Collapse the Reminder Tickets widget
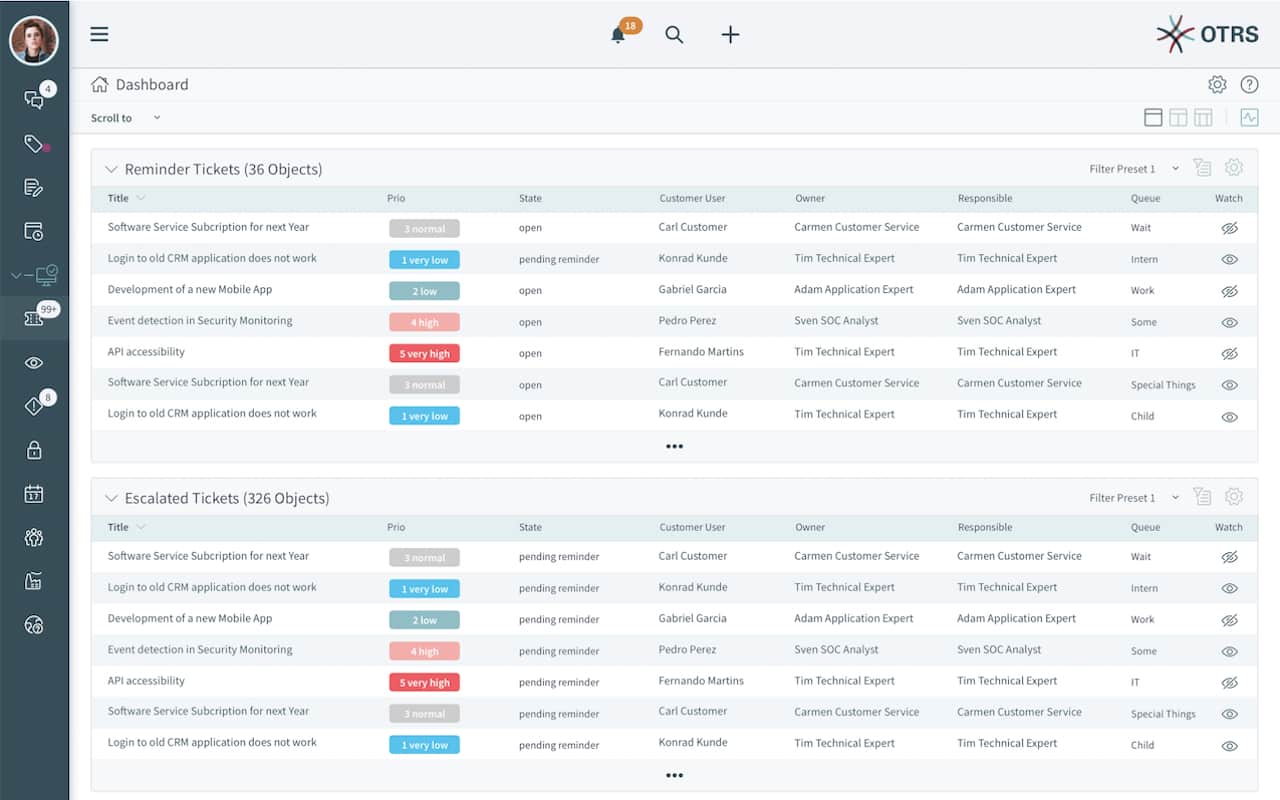 click(x=110, y=169)
